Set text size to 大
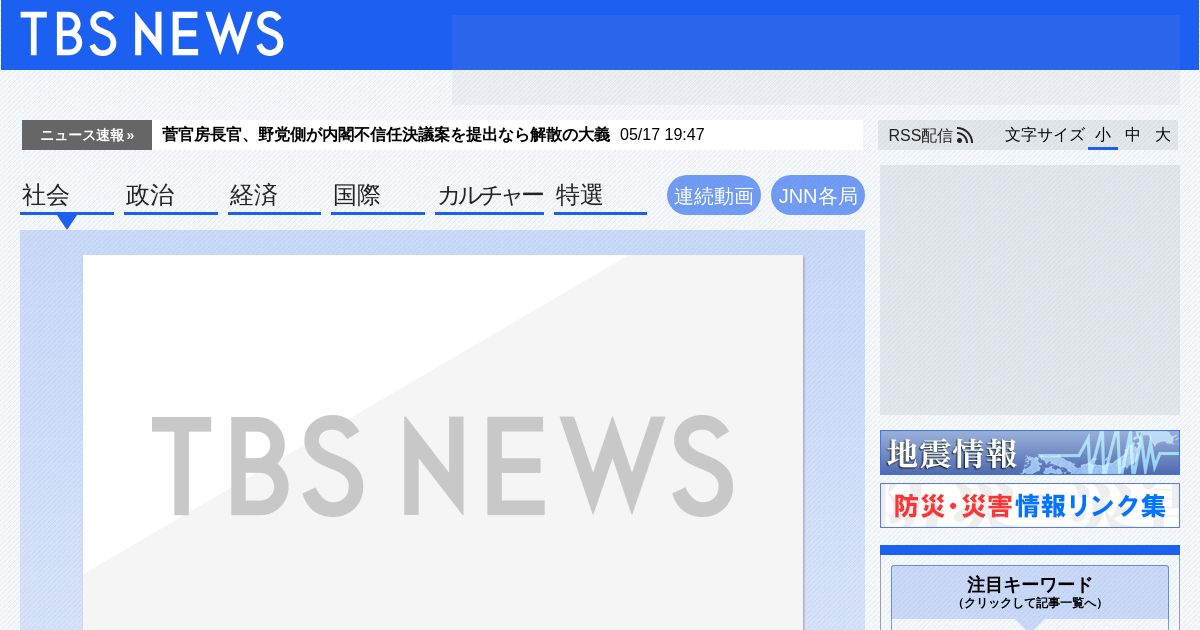 click(x=1162, y=135)
